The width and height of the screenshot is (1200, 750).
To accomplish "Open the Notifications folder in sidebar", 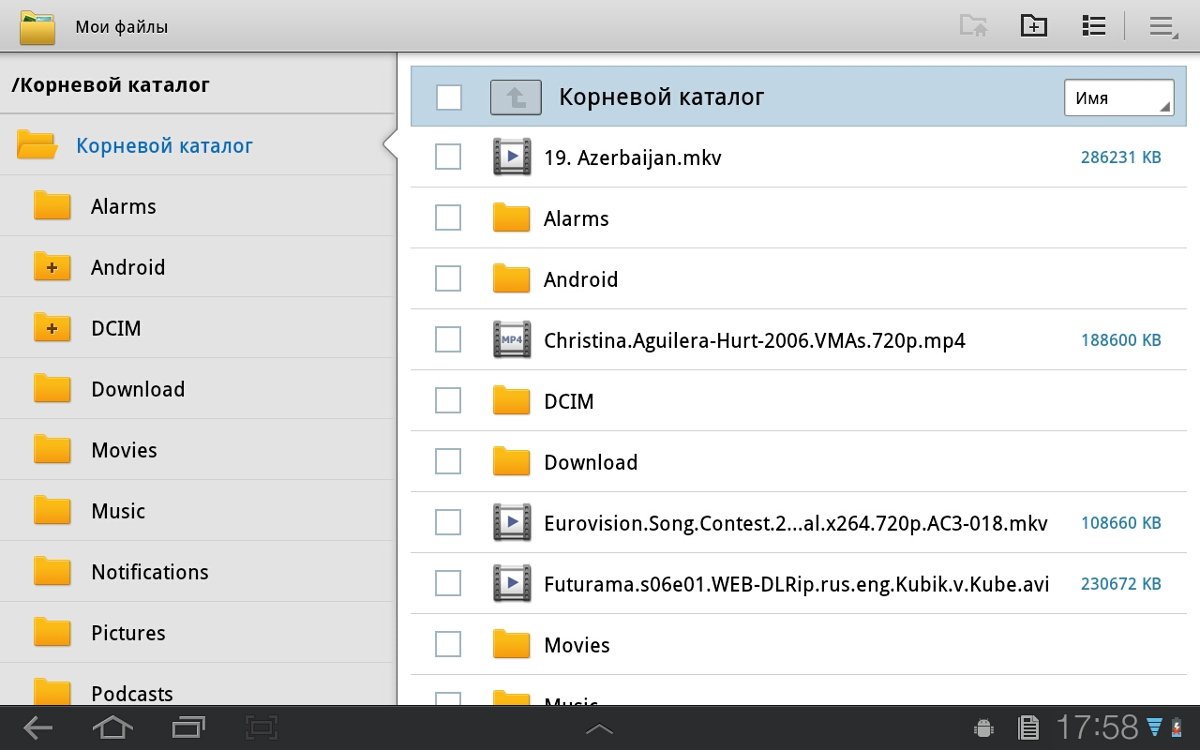I will point(149,572).
